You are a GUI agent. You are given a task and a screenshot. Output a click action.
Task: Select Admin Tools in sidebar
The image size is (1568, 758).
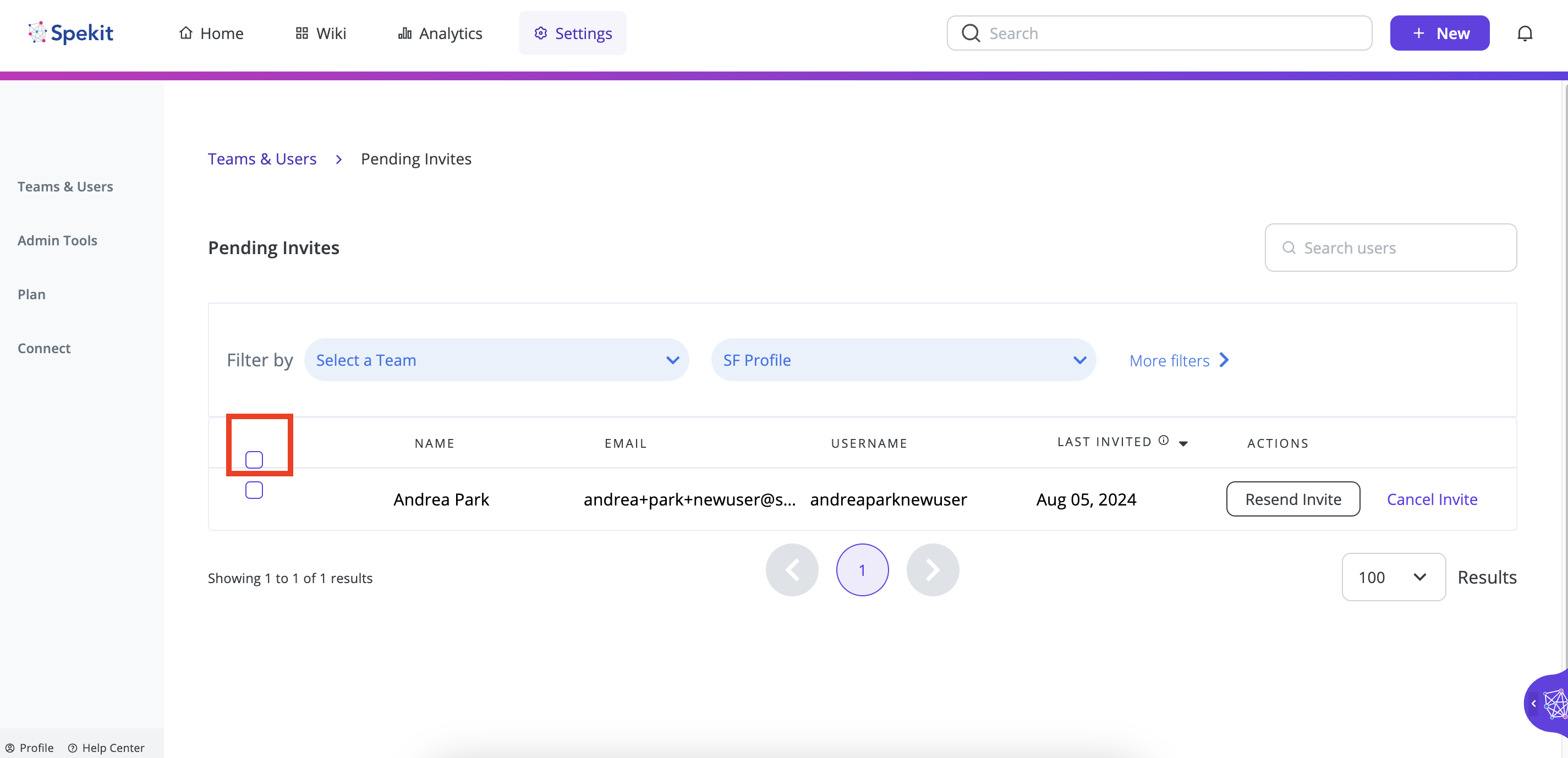tap(57, 241)
